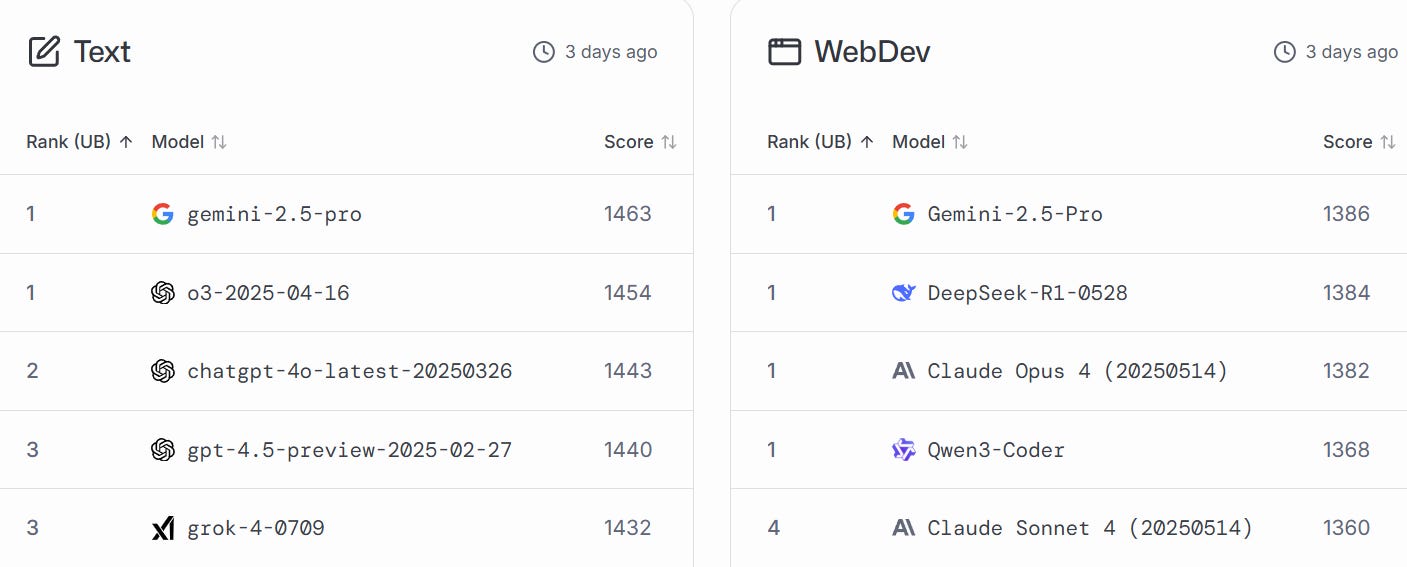
Task: Click the Google logo beside gemini-2.5-pro
Action: point(163,214)
